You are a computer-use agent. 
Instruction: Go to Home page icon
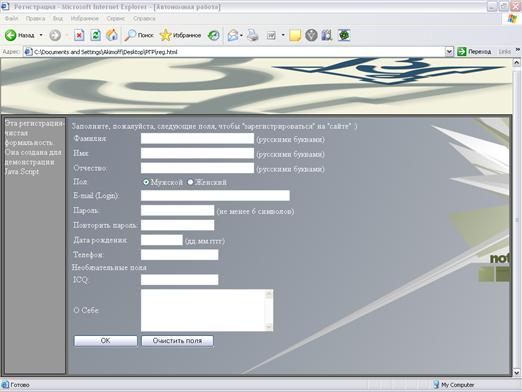(x=112, y=35)
